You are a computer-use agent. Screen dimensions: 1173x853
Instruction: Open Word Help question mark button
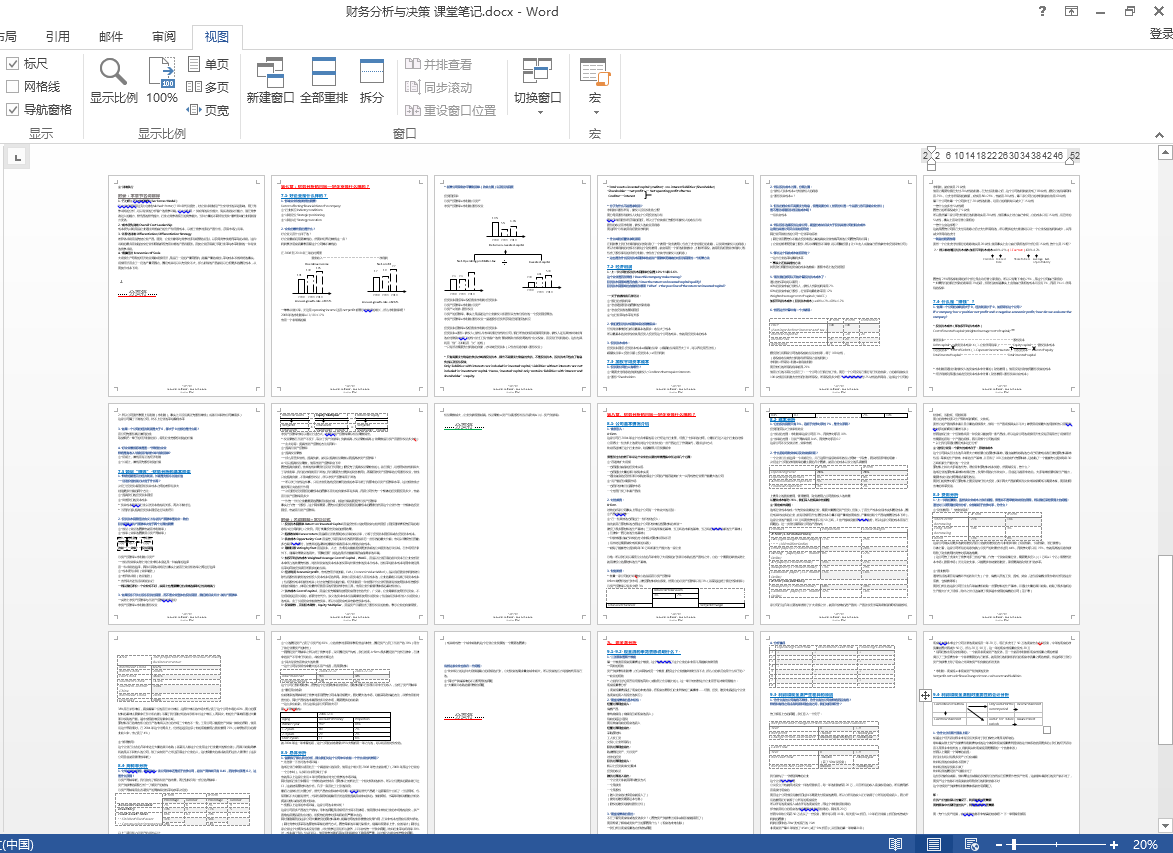coord(1042,12)
